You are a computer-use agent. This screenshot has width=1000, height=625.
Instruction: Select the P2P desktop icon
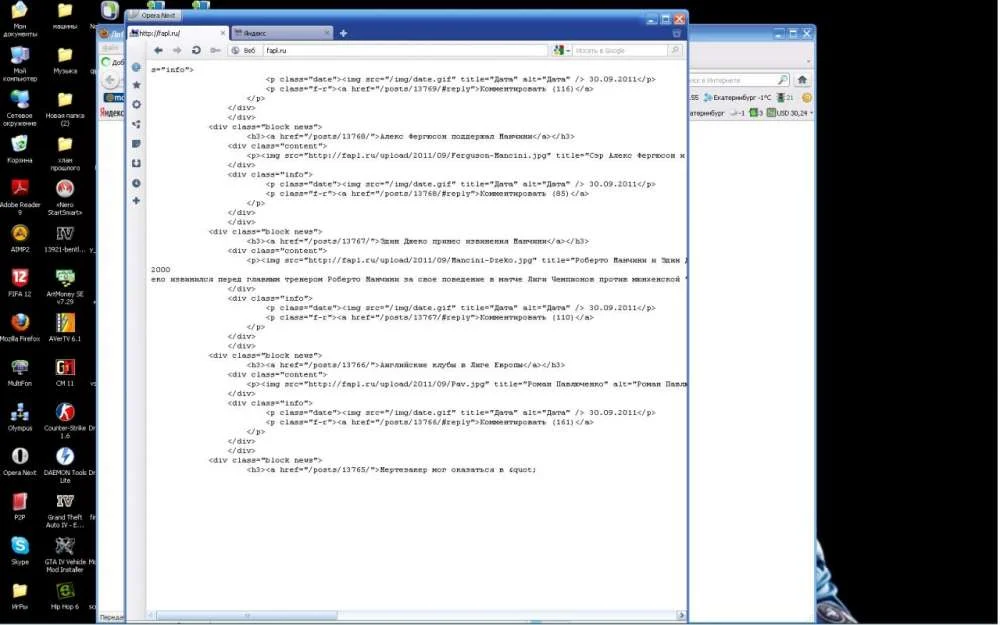[20, 506]
